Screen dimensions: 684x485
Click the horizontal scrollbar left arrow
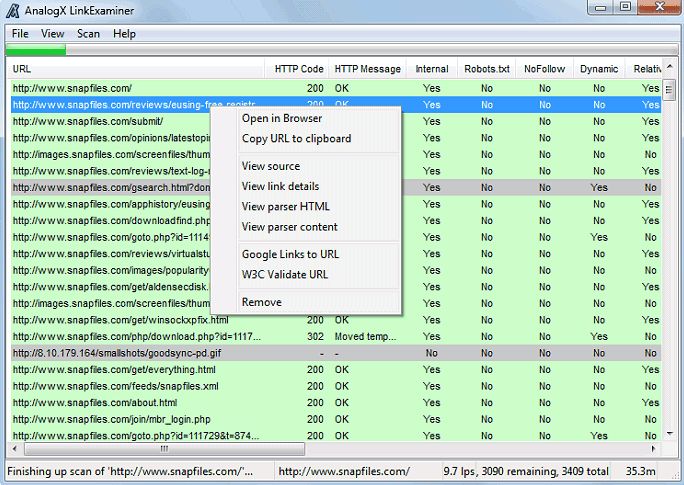(15, 448)
